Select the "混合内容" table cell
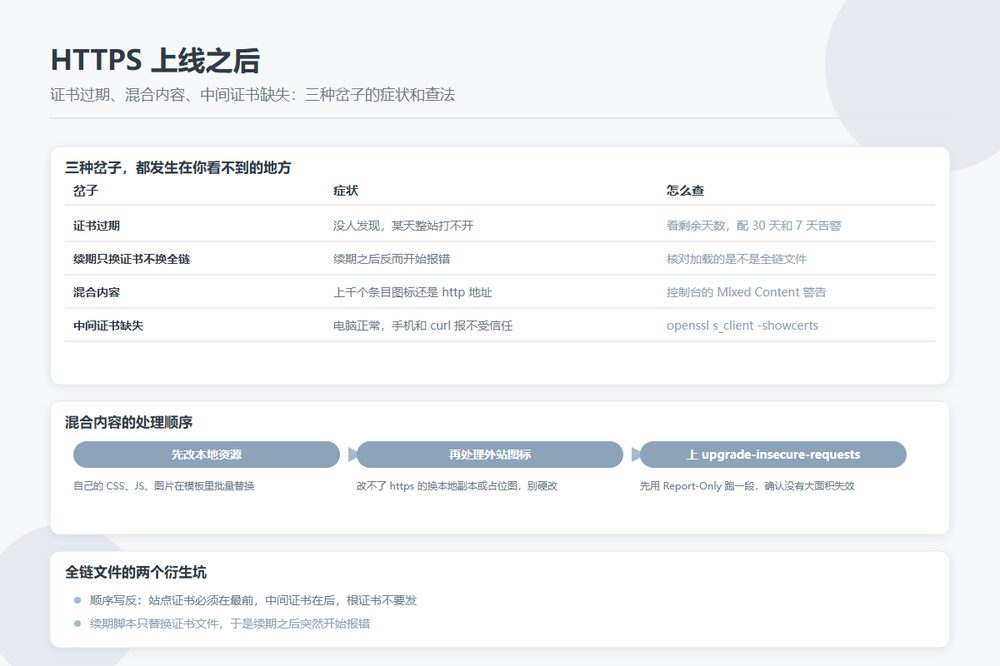Screen dimensions: 1000x666 (96, 292)
